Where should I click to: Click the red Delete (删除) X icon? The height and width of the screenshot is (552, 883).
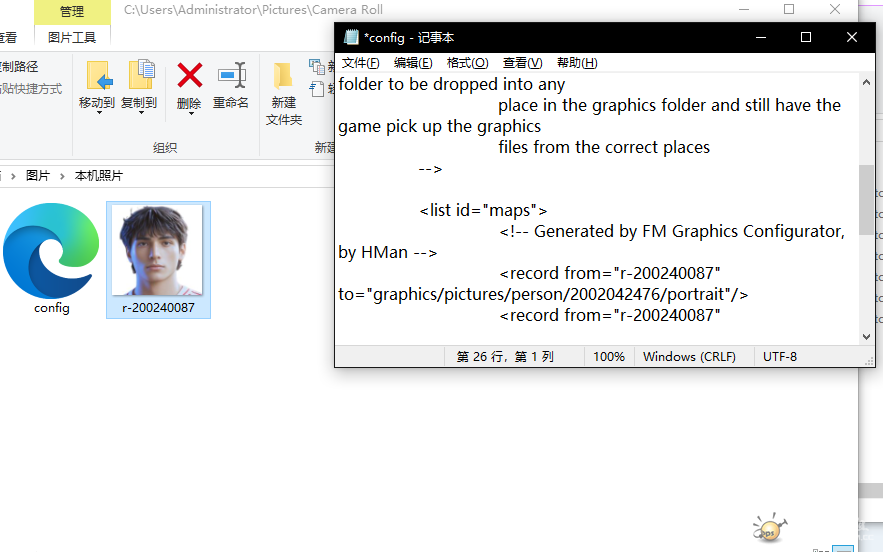[x=189, y=76]
